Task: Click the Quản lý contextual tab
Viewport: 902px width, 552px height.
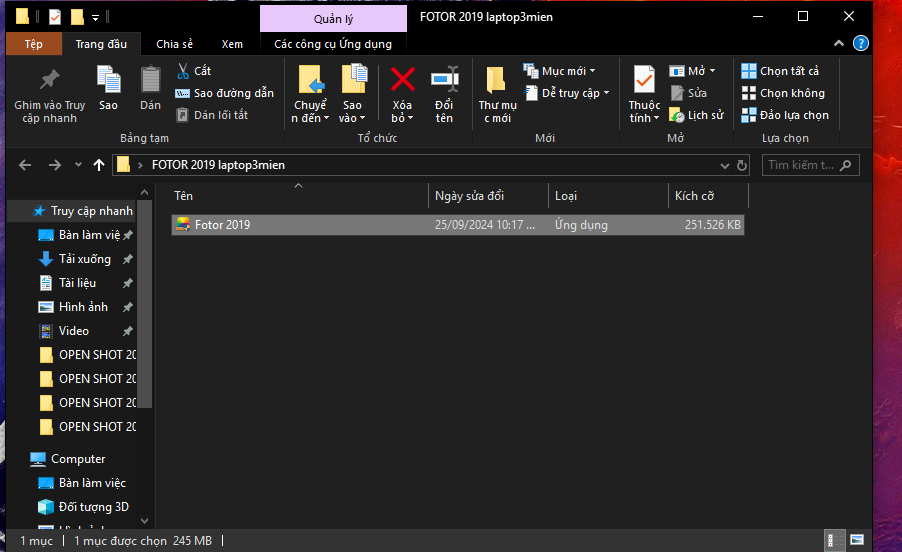Action: pos(333,19)
